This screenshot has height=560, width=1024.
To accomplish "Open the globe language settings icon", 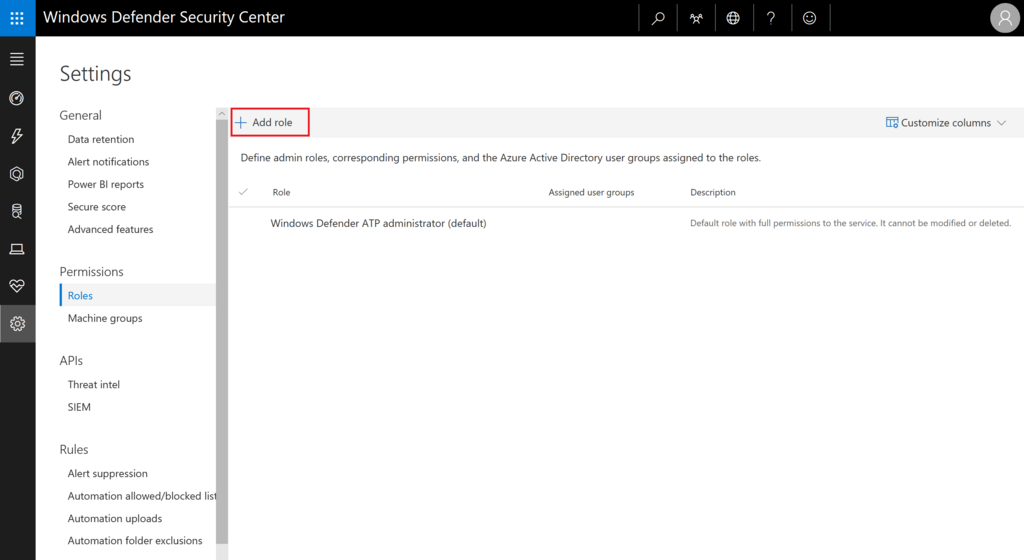I will [x=733, y=18].
